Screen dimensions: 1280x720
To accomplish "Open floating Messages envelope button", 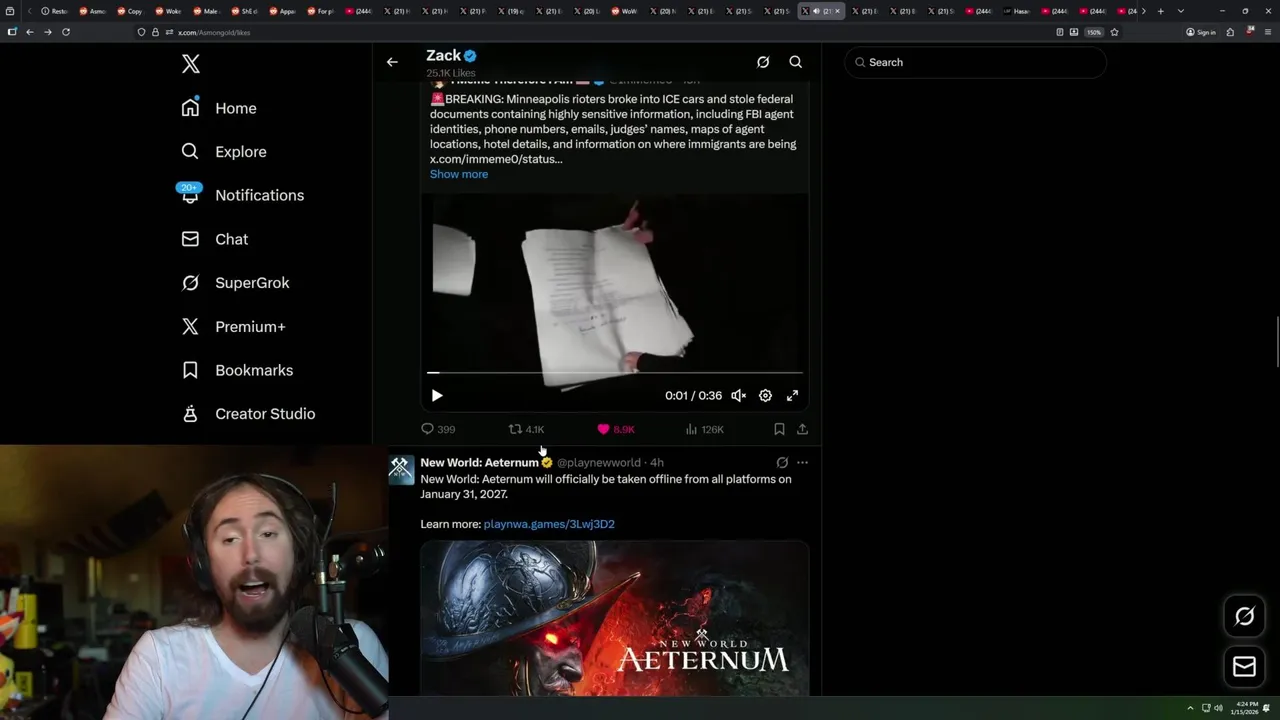I will (1244, 666).
